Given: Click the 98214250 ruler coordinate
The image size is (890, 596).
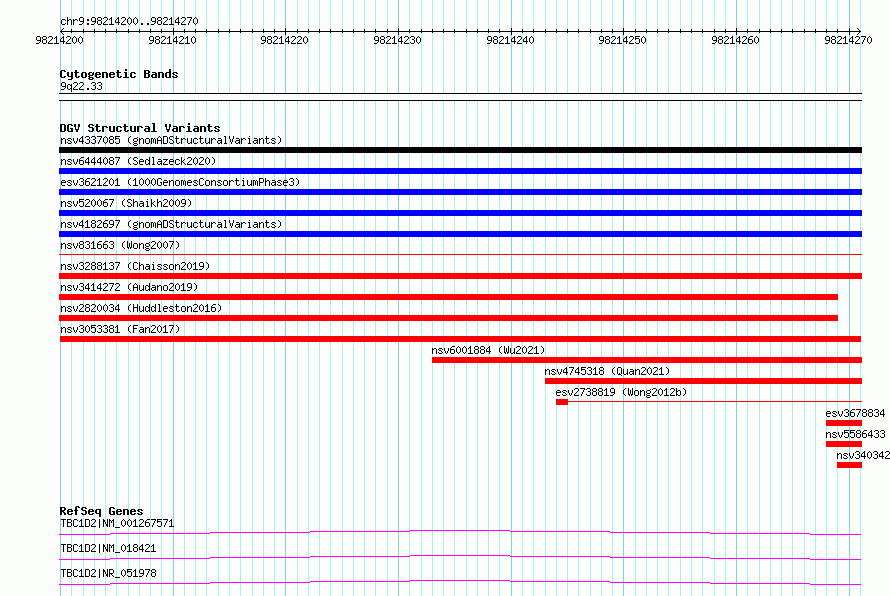Looking at the screenshot, I should pos(622,40).
